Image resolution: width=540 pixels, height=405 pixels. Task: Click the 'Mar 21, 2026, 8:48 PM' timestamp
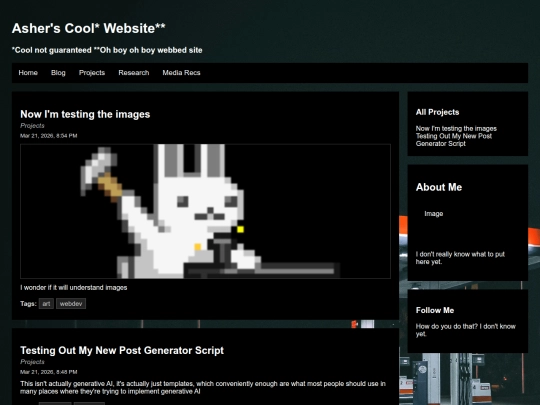click(x=49, y=372)
